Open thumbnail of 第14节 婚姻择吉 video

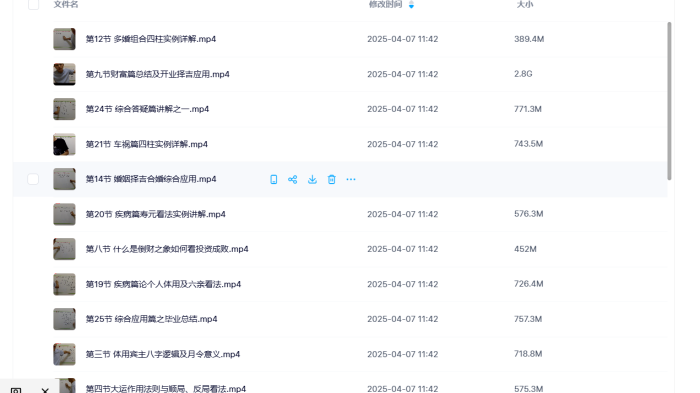pos(64,179)
